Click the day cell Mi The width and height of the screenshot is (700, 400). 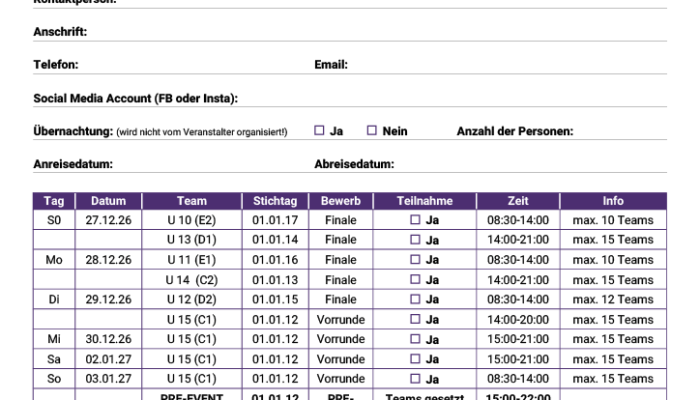click(x=54, y=339)
